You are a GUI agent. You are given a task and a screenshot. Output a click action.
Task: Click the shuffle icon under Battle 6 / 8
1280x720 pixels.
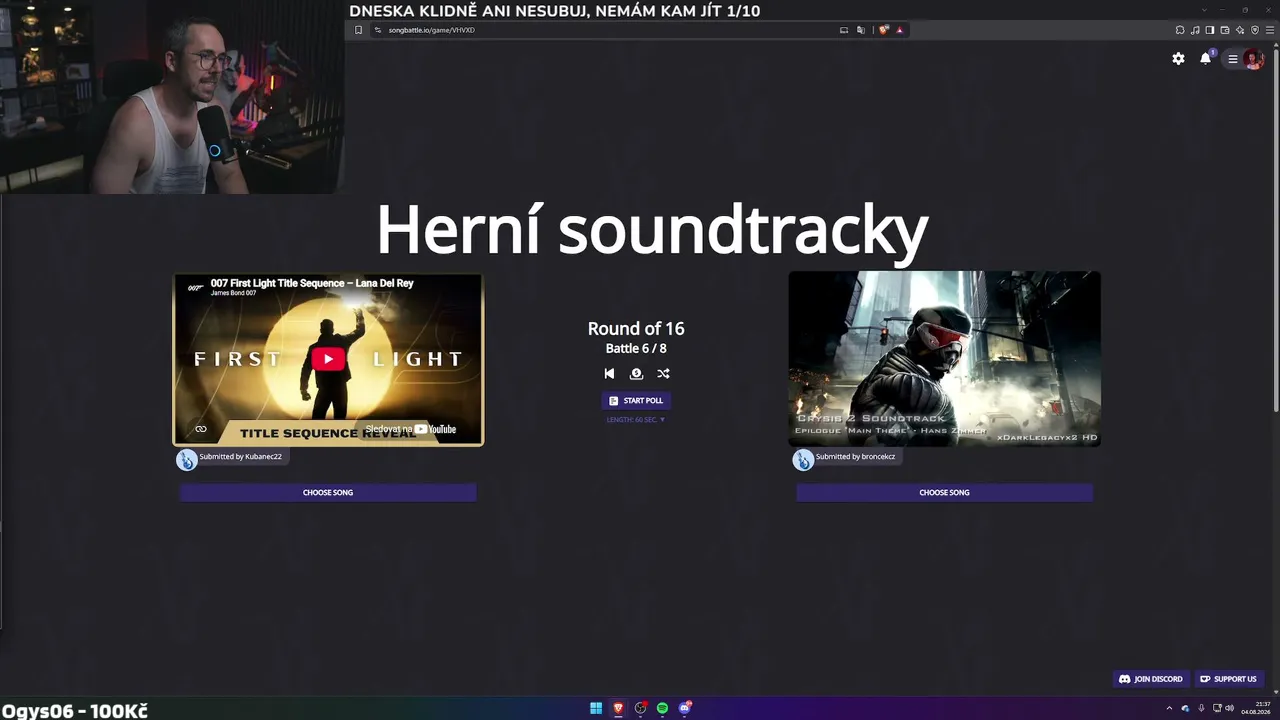pos(663,374)
